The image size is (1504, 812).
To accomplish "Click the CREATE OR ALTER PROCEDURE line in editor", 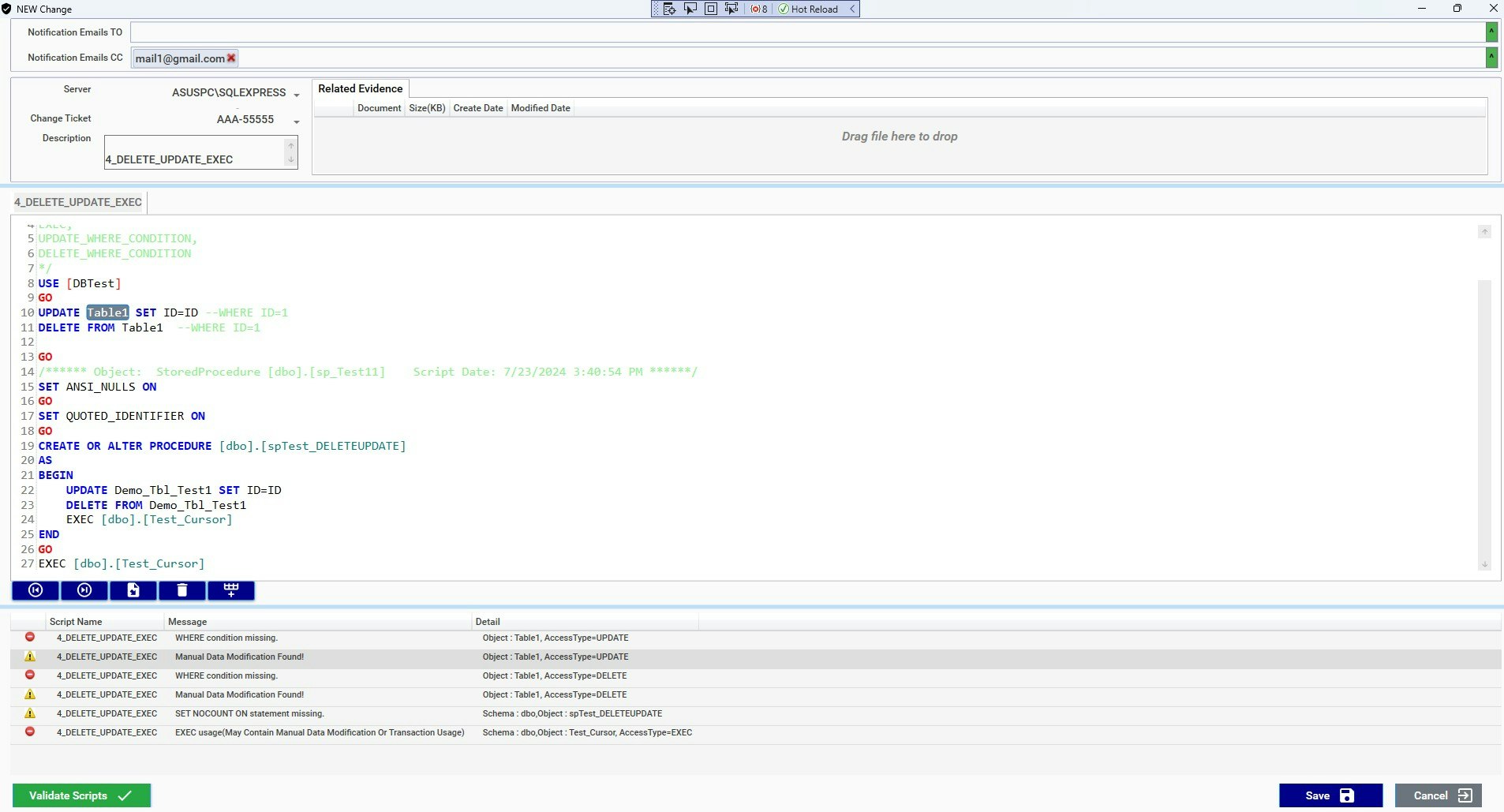I will 222,446.
